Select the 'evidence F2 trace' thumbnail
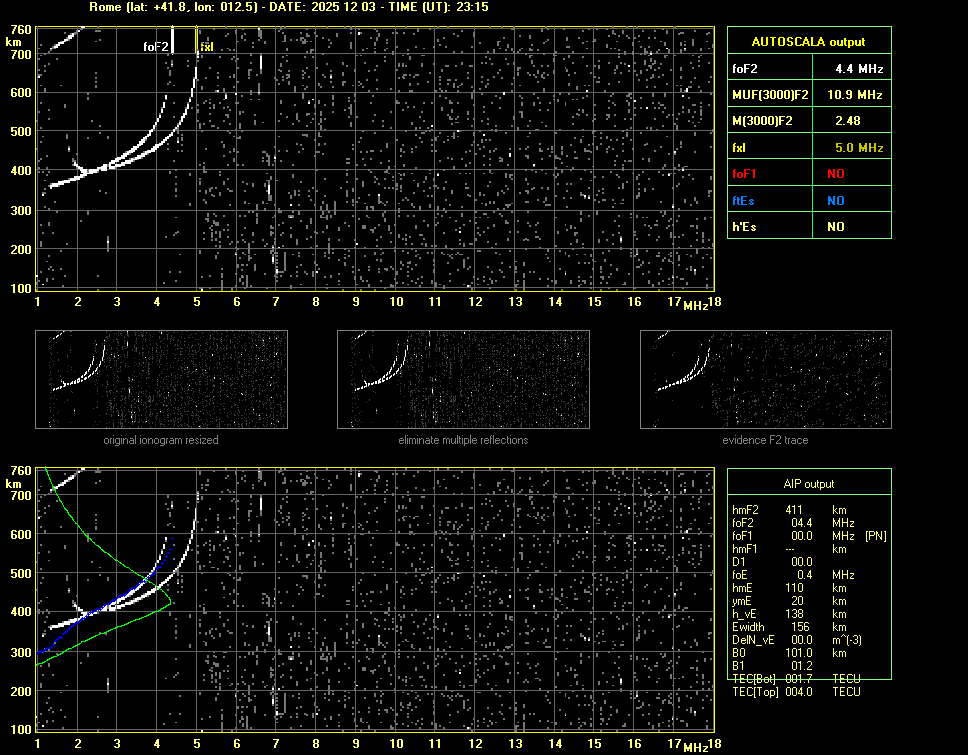The image size is (968, 755). (x=766, y=379)
